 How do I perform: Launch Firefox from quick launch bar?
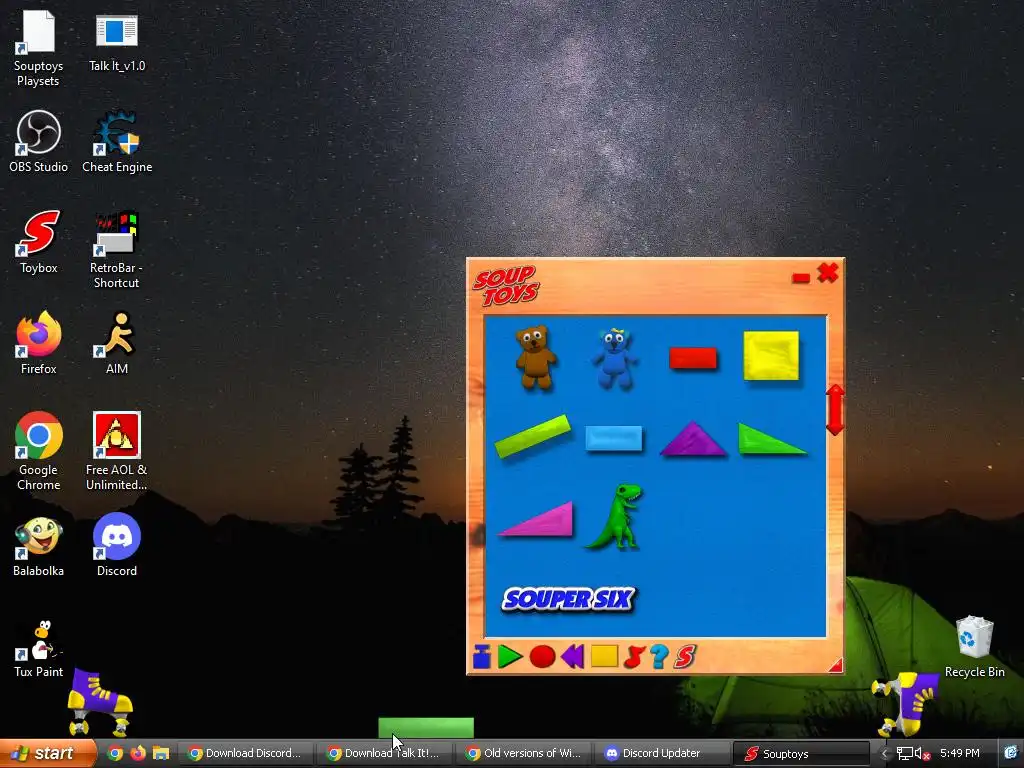pyautogui.click(x=138, y=753)
